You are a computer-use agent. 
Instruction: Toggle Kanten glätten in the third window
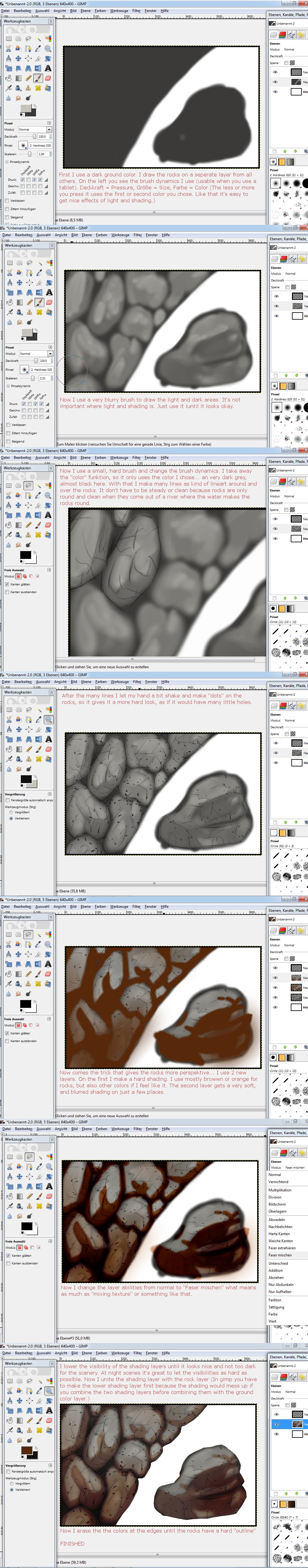[x=7, y=584]
